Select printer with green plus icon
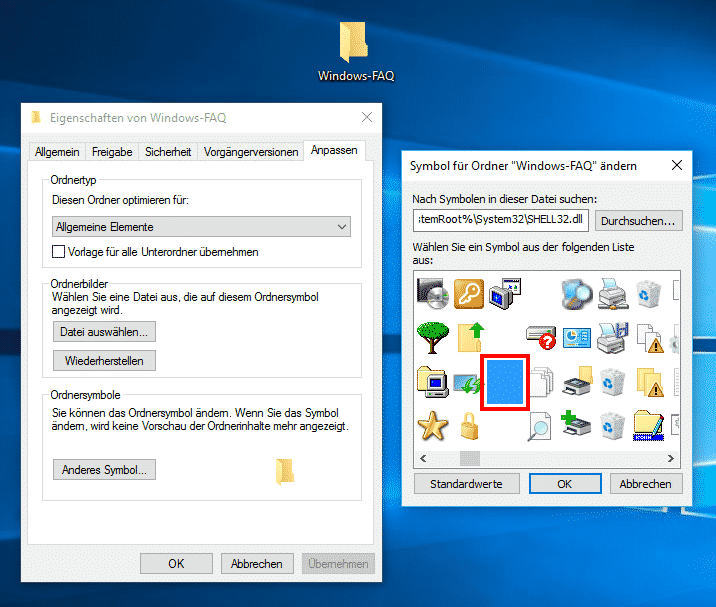 pyautogui.click(x=576, y=423)
